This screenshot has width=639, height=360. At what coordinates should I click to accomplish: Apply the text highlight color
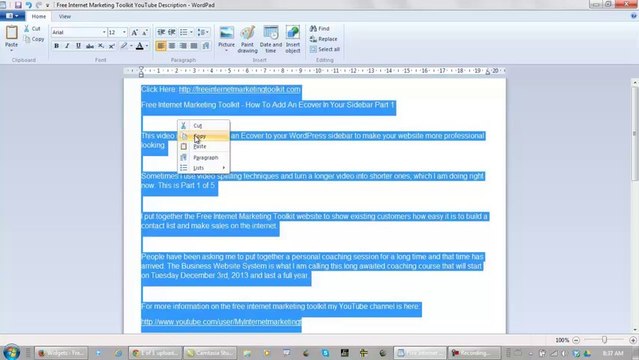[x=124, y=46]
